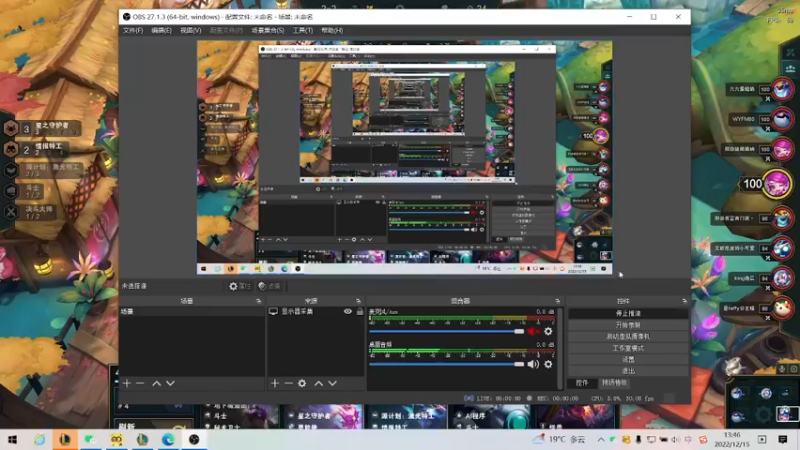Image resolution: width=800 pixels, height=450 pixels.
Task: Open the notification center icon in the tray
Action: click(x=783, y=439)
